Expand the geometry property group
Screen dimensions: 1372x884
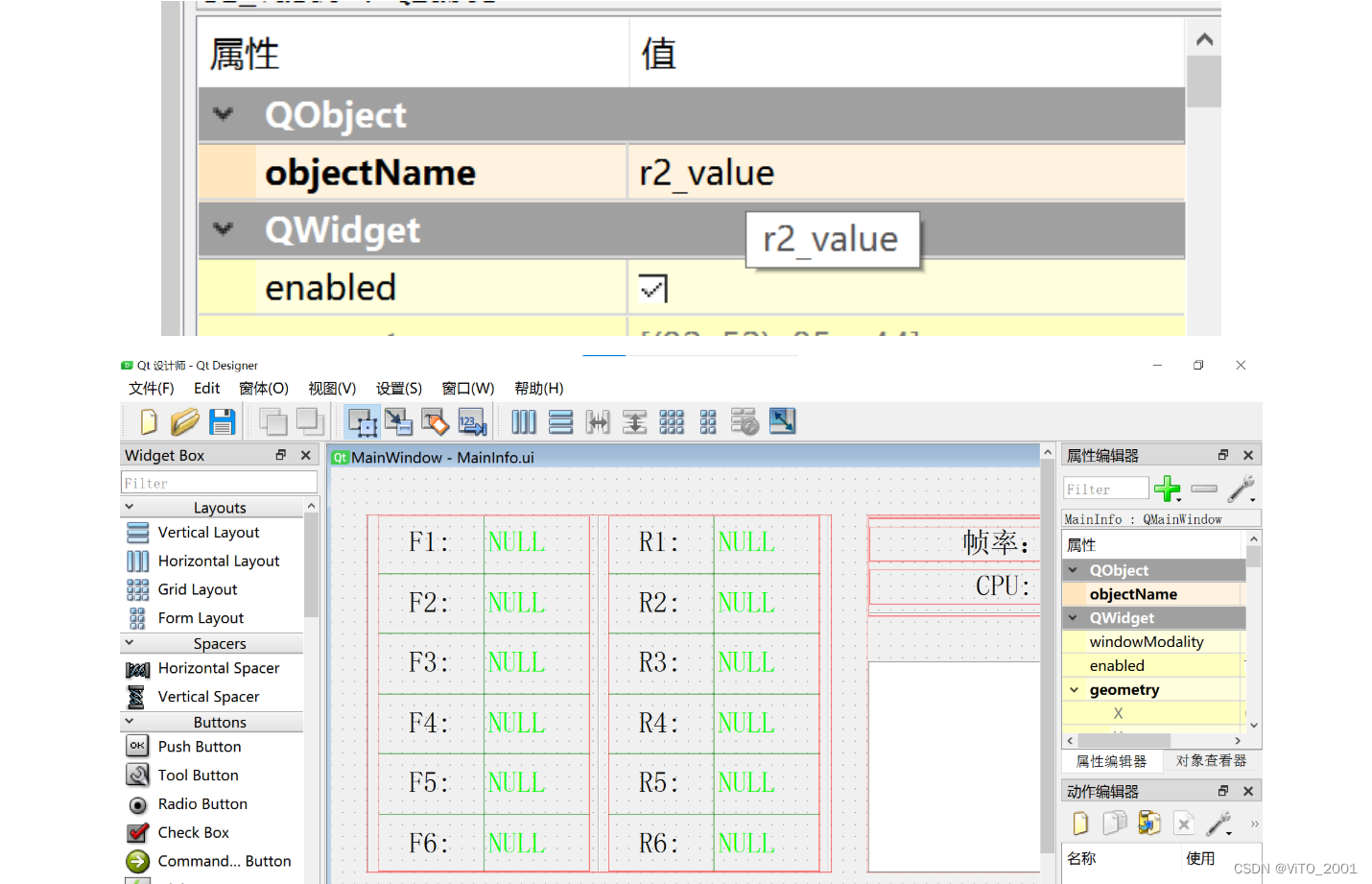(1076, 689)
